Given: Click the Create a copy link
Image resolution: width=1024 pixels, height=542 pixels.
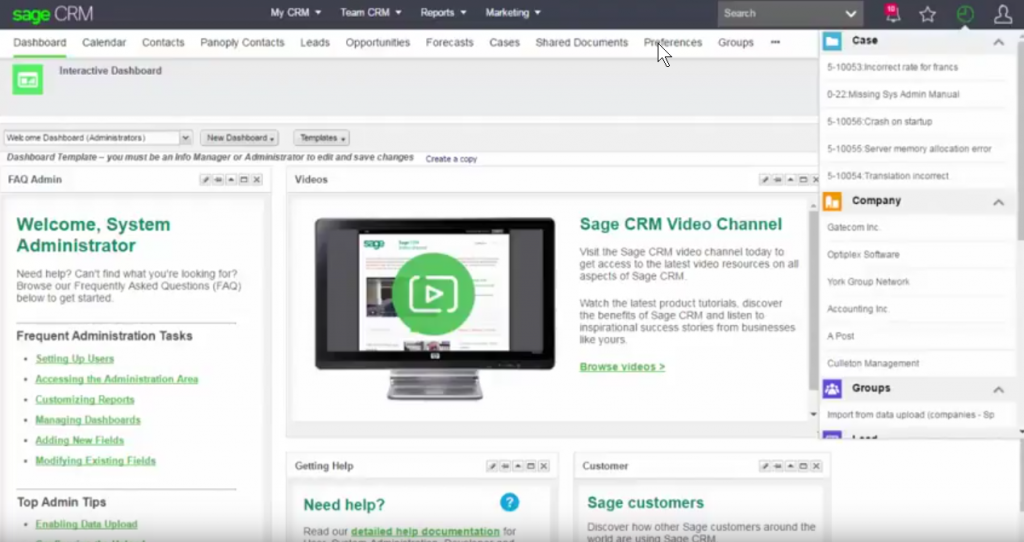Looking at the screenshot, I should click(451, 159).
